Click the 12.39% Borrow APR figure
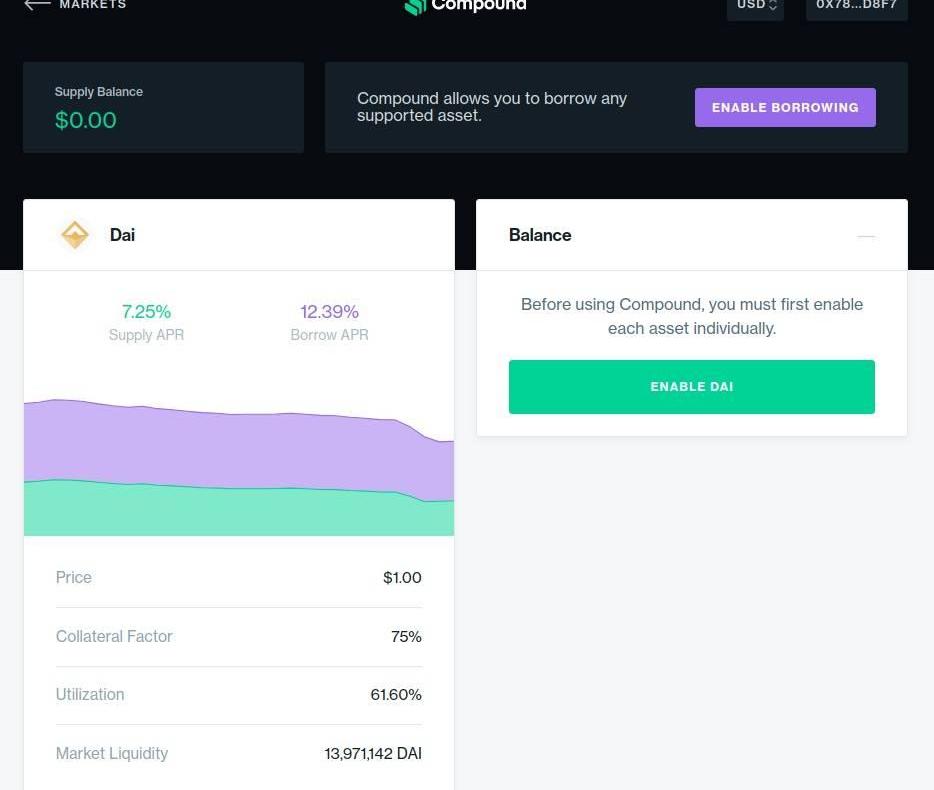Screen dimensions: 934x790 (x=329, y=312)
